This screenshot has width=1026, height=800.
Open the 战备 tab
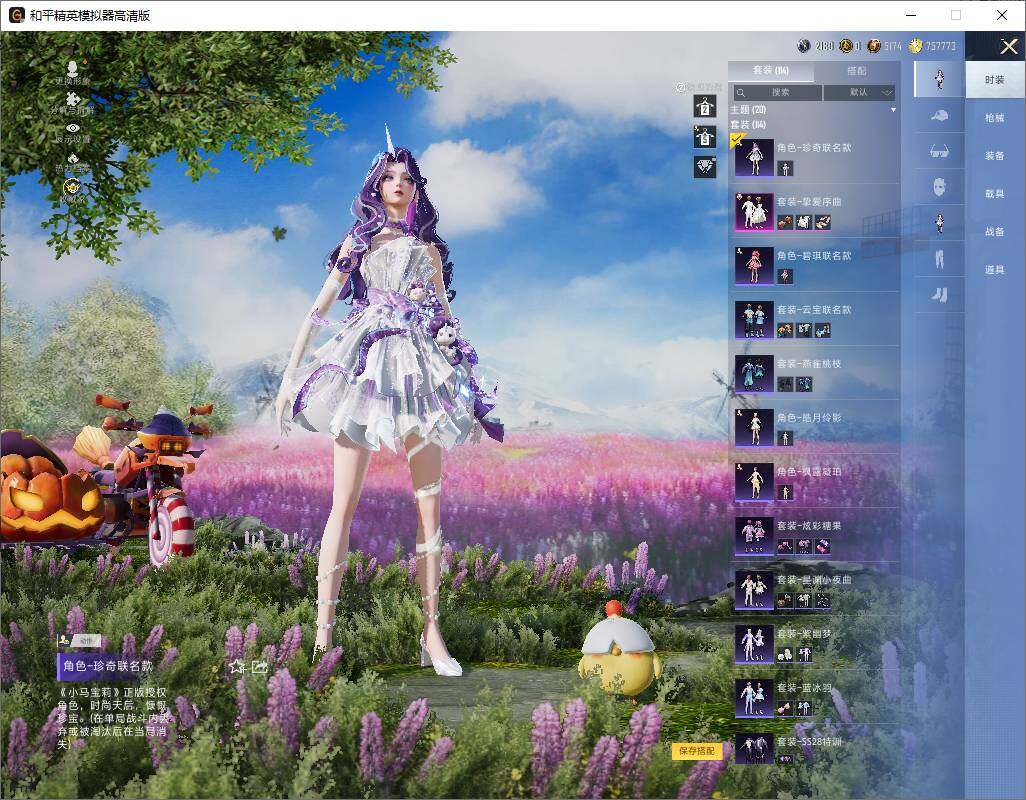[995, 232]
